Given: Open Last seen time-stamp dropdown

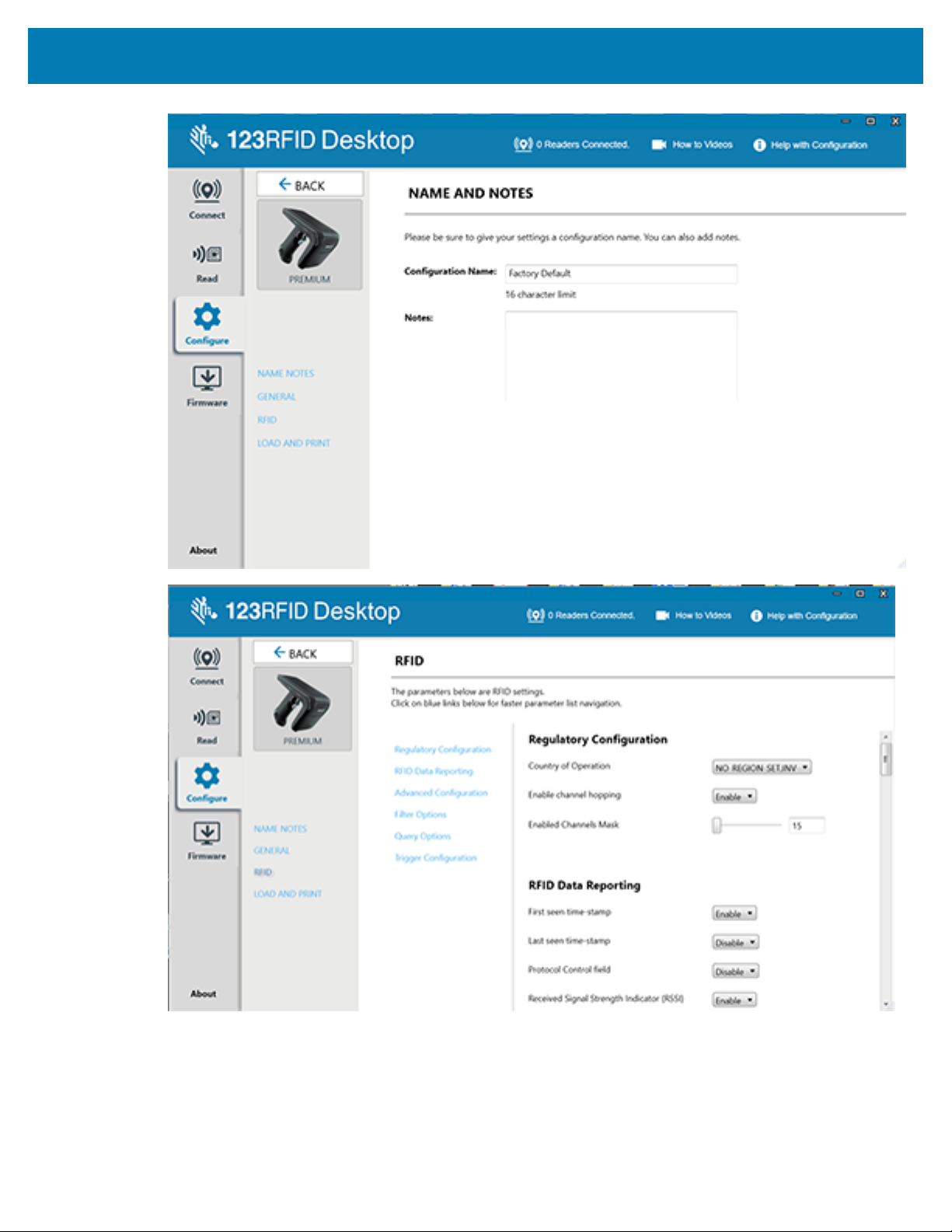Looking at the screenshot, I should point(735,943).
